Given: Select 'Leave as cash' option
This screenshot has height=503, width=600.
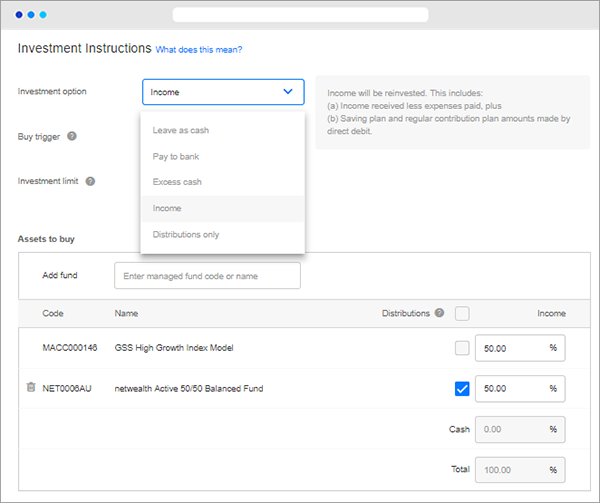Looking at the screenshot, I should click(181, 130).
